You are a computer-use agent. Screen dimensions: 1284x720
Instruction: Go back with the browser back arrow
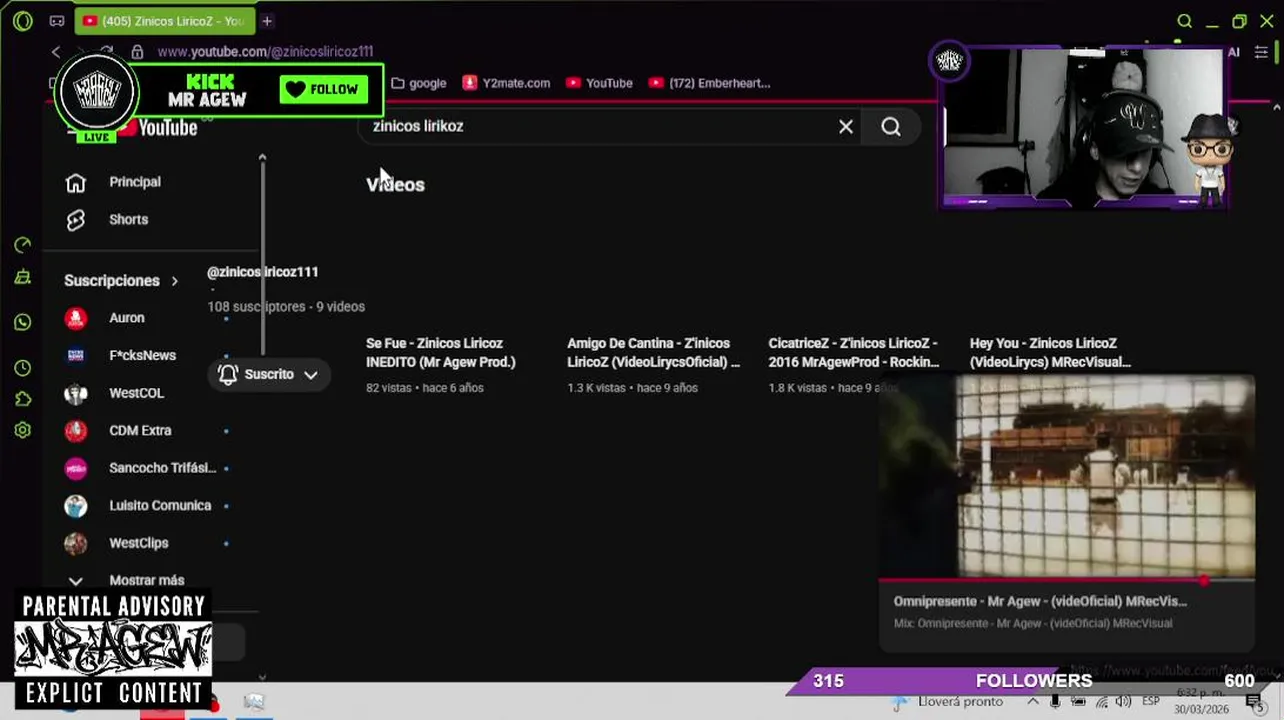pos(57,52)
